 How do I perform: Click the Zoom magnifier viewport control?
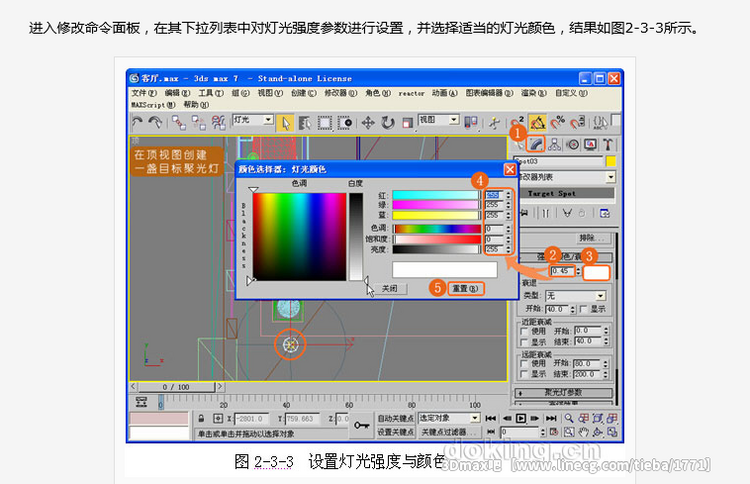(x=569, y=418)
